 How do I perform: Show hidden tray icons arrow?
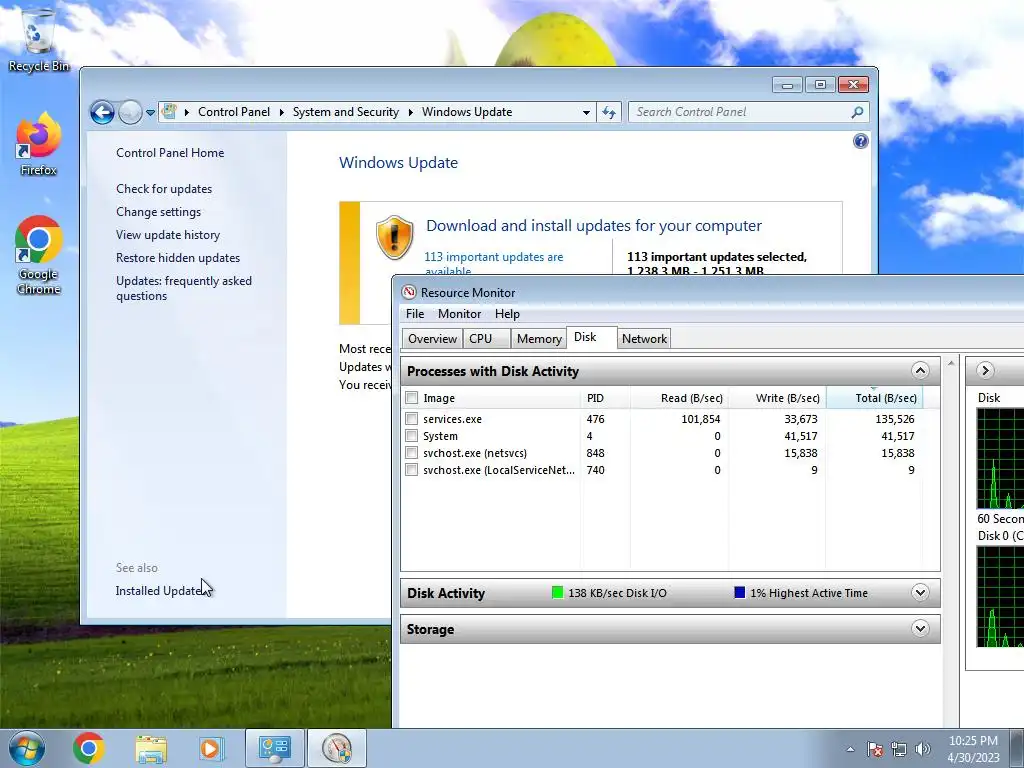coord(850,749)
